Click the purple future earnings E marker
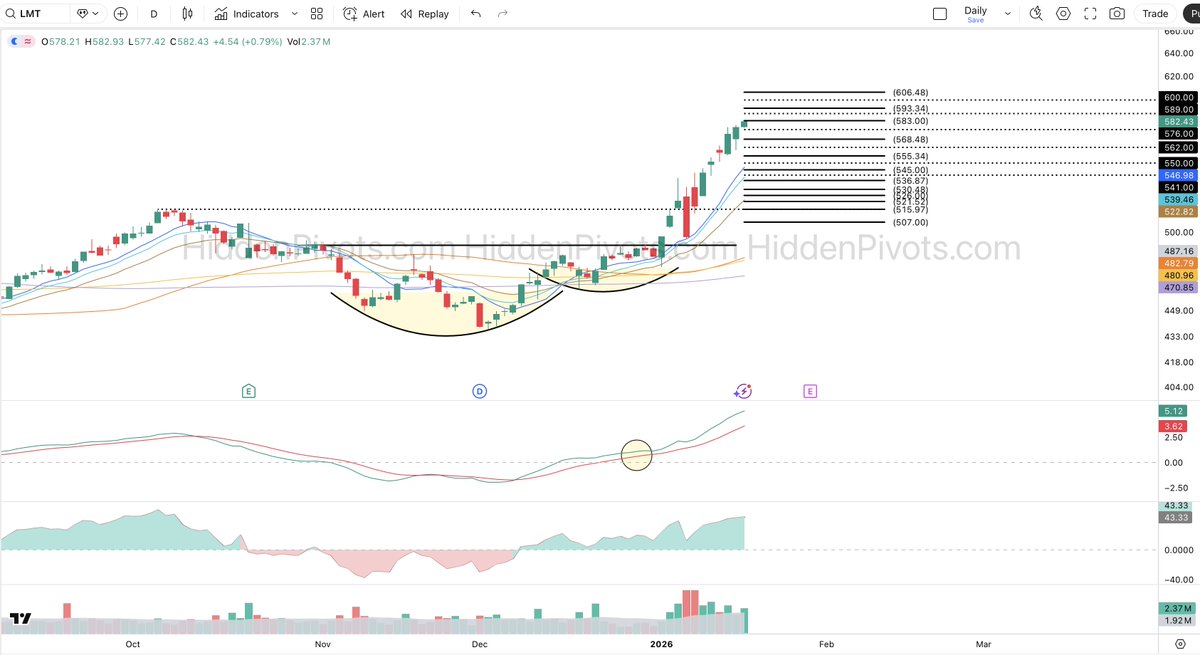The image size is (1200, 655). coord(810,391)
